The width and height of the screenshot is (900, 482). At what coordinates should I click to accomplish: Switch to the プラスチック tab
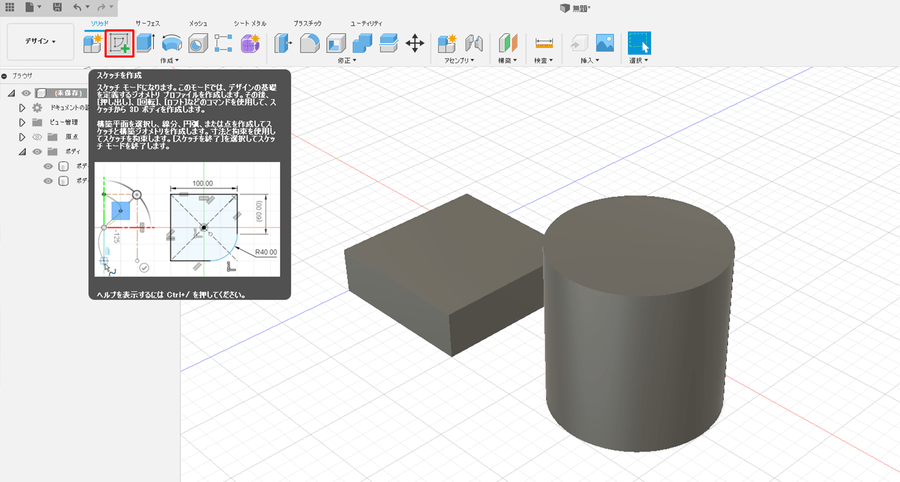(x=308, y=24)
